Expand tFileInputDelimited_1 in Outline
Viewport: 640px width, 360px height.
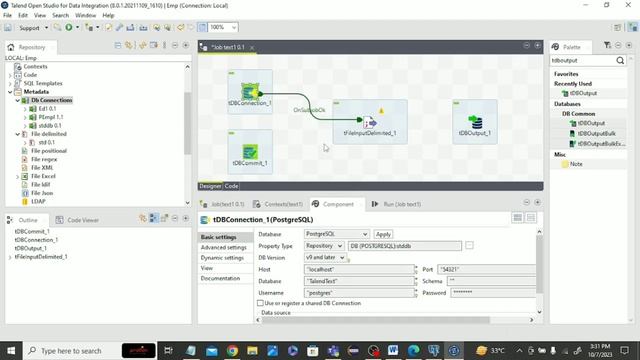[10, 257]
